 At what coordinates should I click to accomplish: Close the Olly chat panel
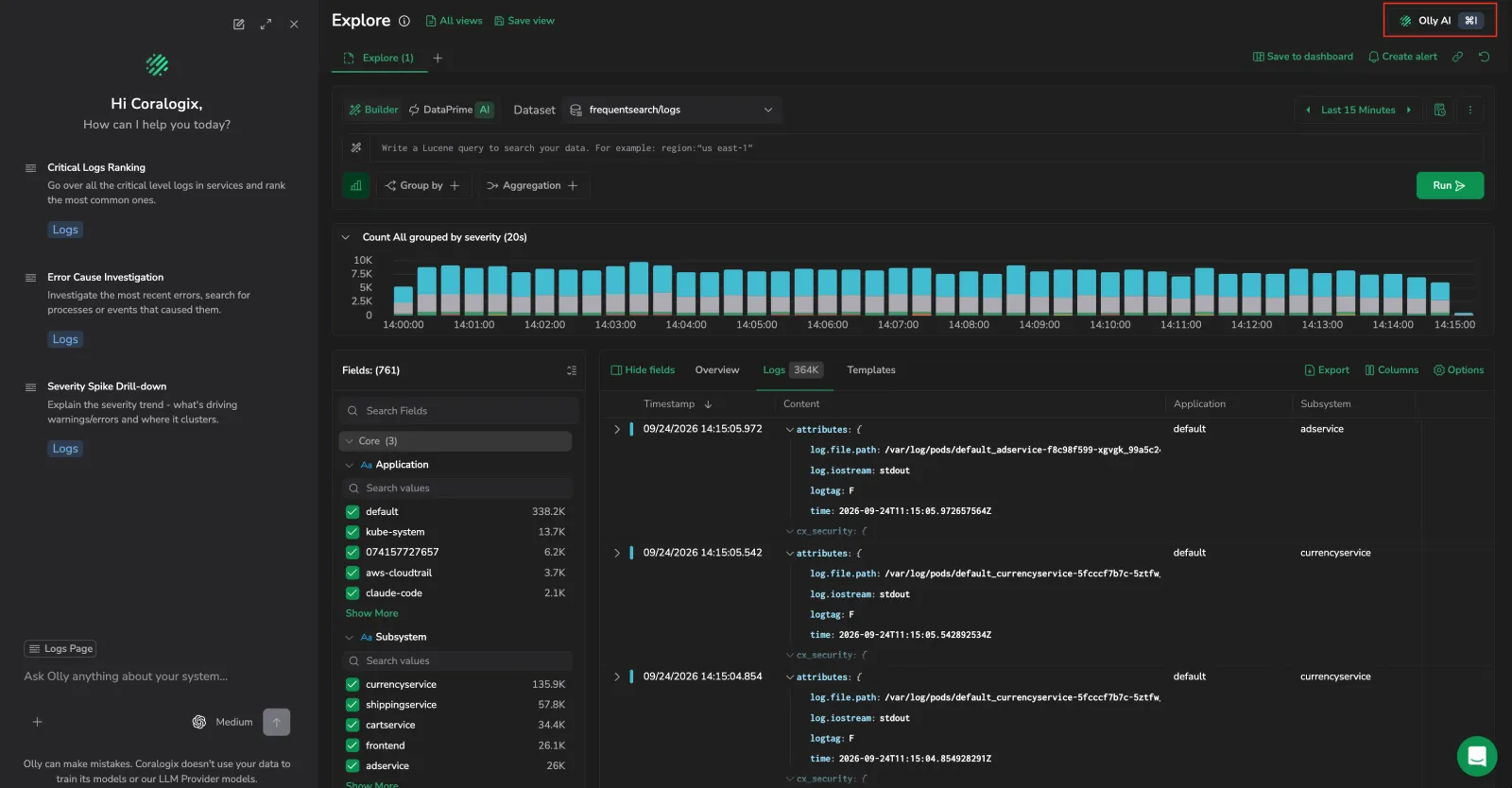click(x=294, y=25)
